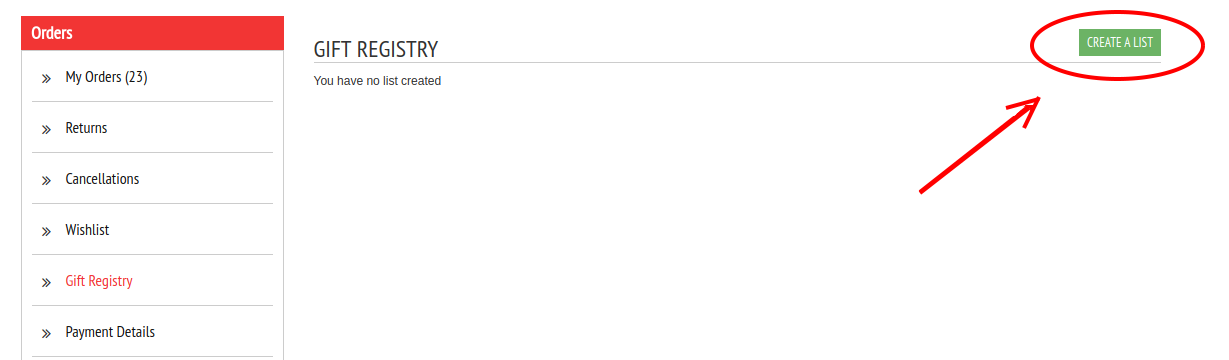
Task: View the Wishlist from the sidebar
Action: [152, 230]
